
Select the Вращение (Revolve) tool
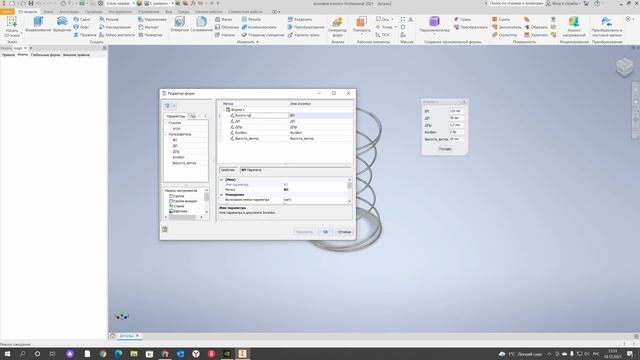pos(62,24)
